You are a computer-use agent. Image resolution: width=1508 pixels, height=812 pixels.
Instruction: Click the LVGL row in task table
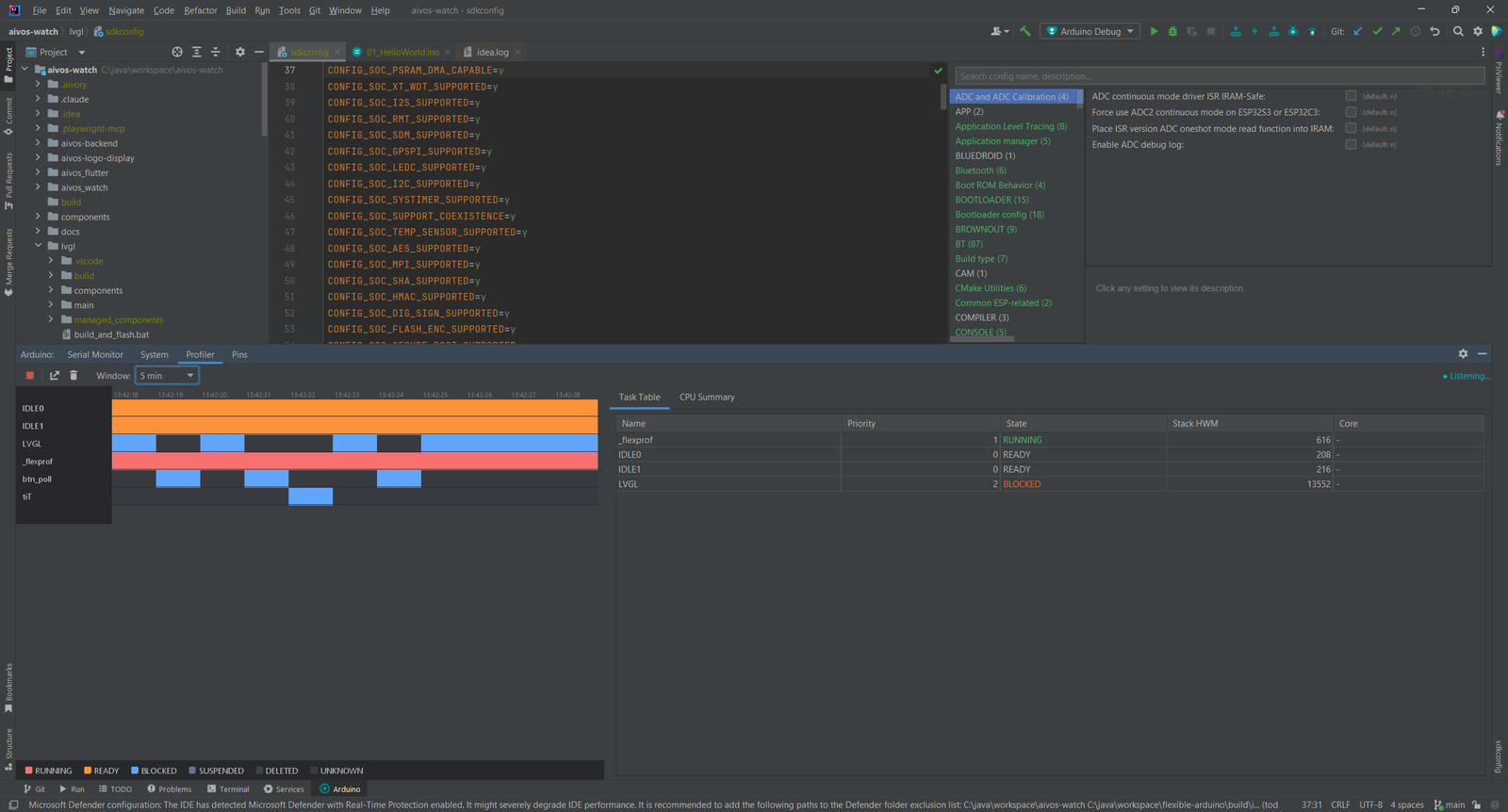[x=1050, y=484]
